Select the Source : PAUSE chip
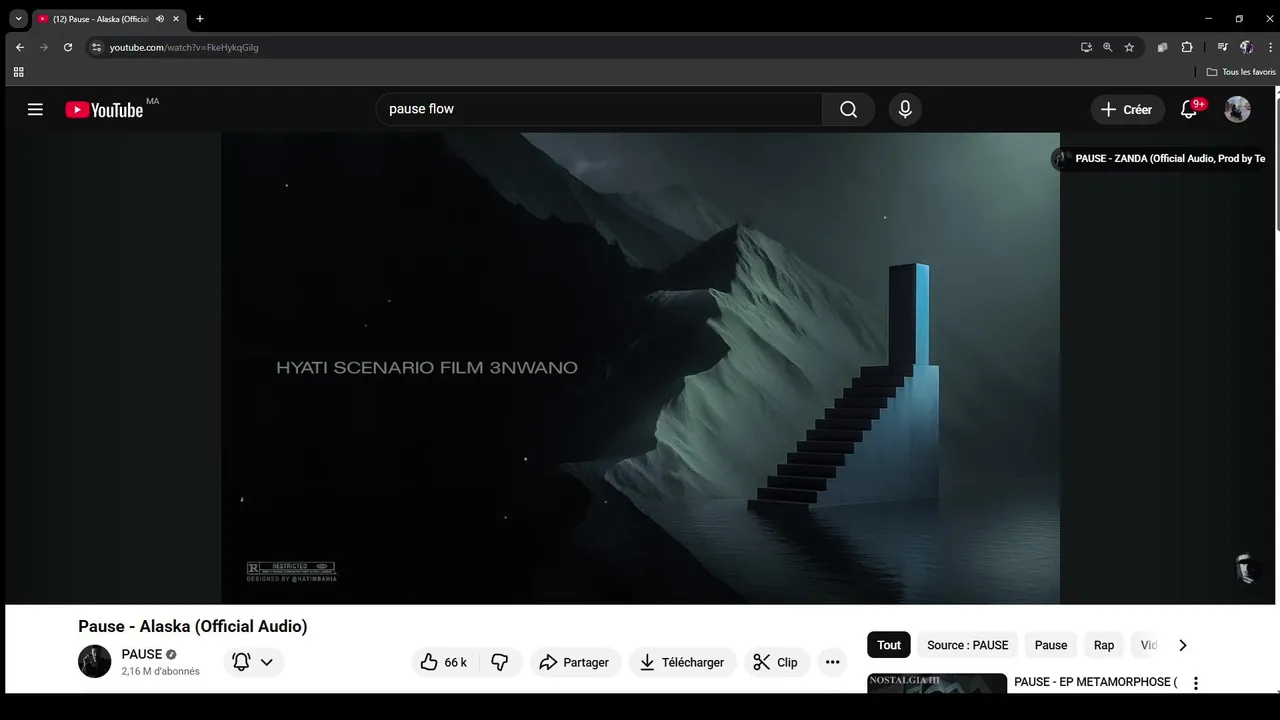The image size is (1280, 720). point(967,645)
